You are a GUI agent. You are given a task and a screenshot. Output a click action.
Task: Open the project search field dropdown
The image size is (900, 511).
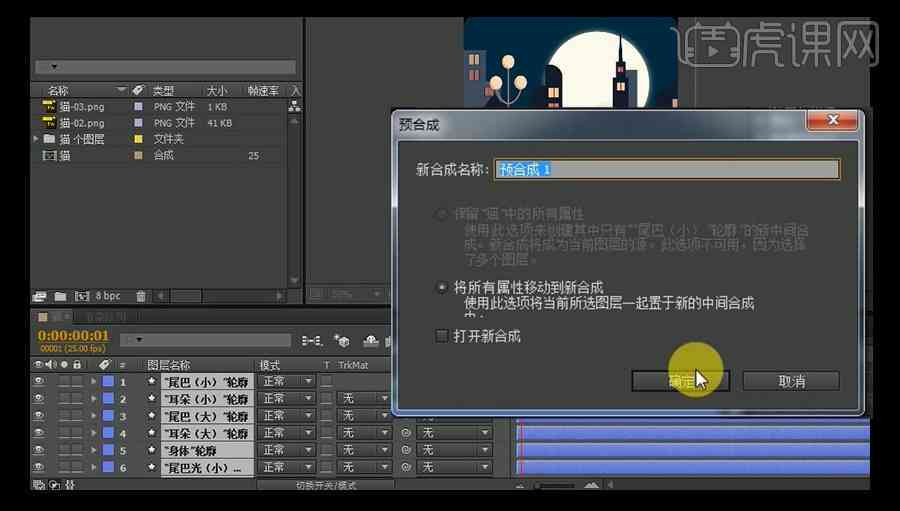pyautogui.click(x=54, y=67)
